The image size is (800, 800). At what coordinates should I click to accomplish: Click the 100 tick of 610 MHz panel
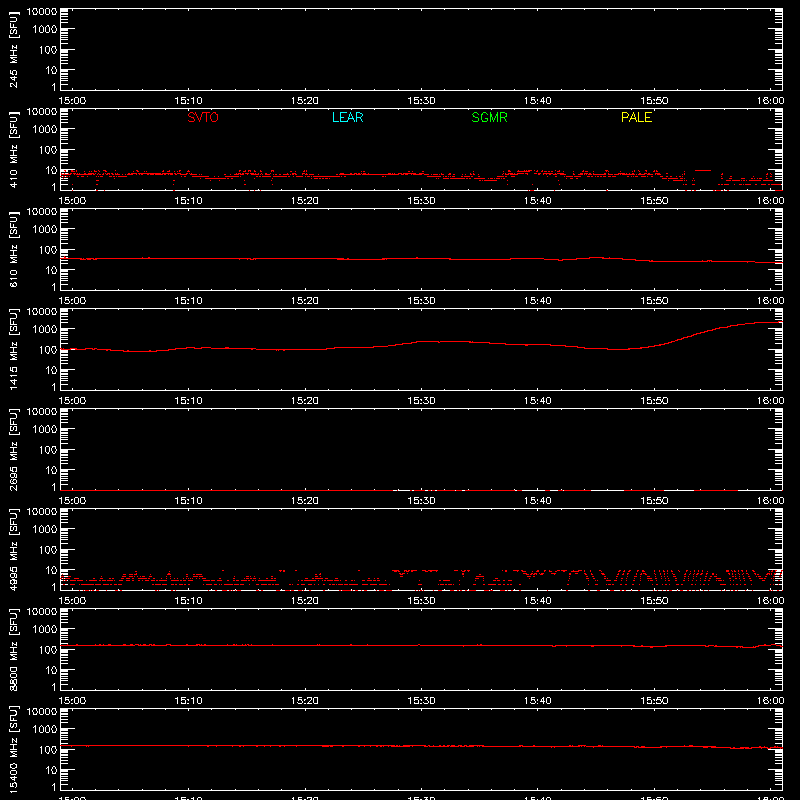(x=48, y=250)
